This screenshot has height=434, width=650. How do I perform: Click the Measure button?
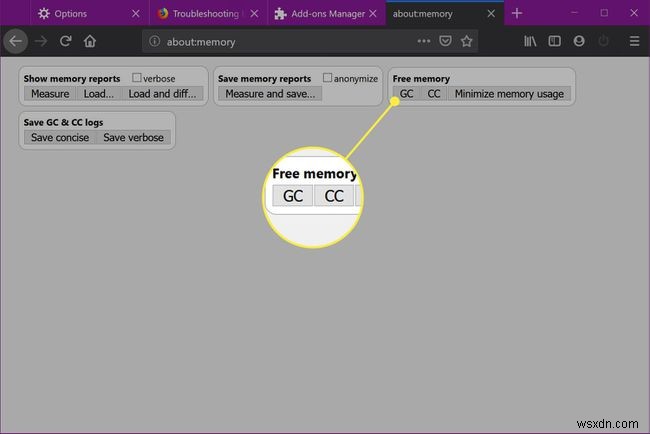click(50, 94)
